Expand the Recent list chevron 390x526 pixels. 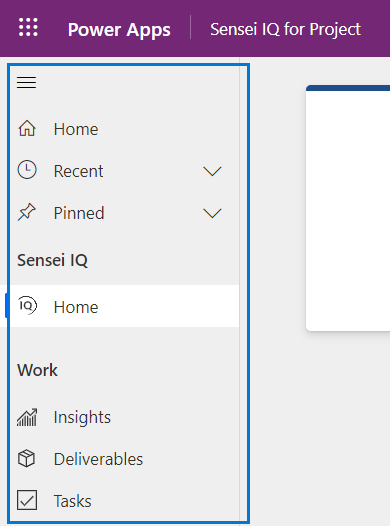click(212, 171)
